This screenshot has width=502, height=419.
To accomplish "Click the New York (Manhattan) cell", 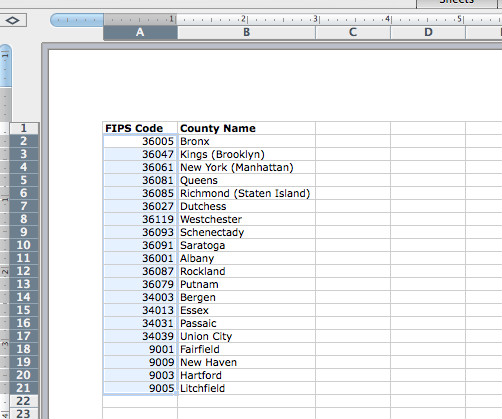I will point(246,167).
